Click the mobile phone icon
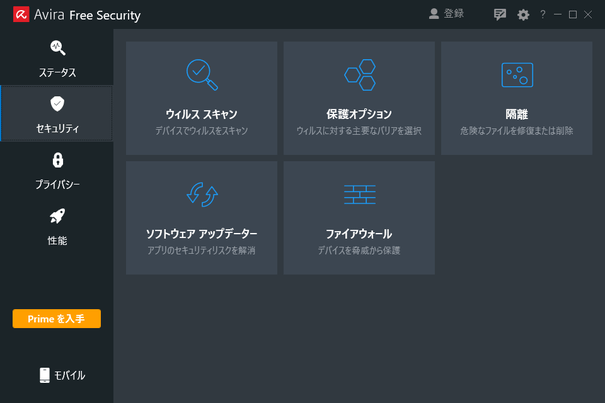Screen dimensions: 605x403 point(45,375)
